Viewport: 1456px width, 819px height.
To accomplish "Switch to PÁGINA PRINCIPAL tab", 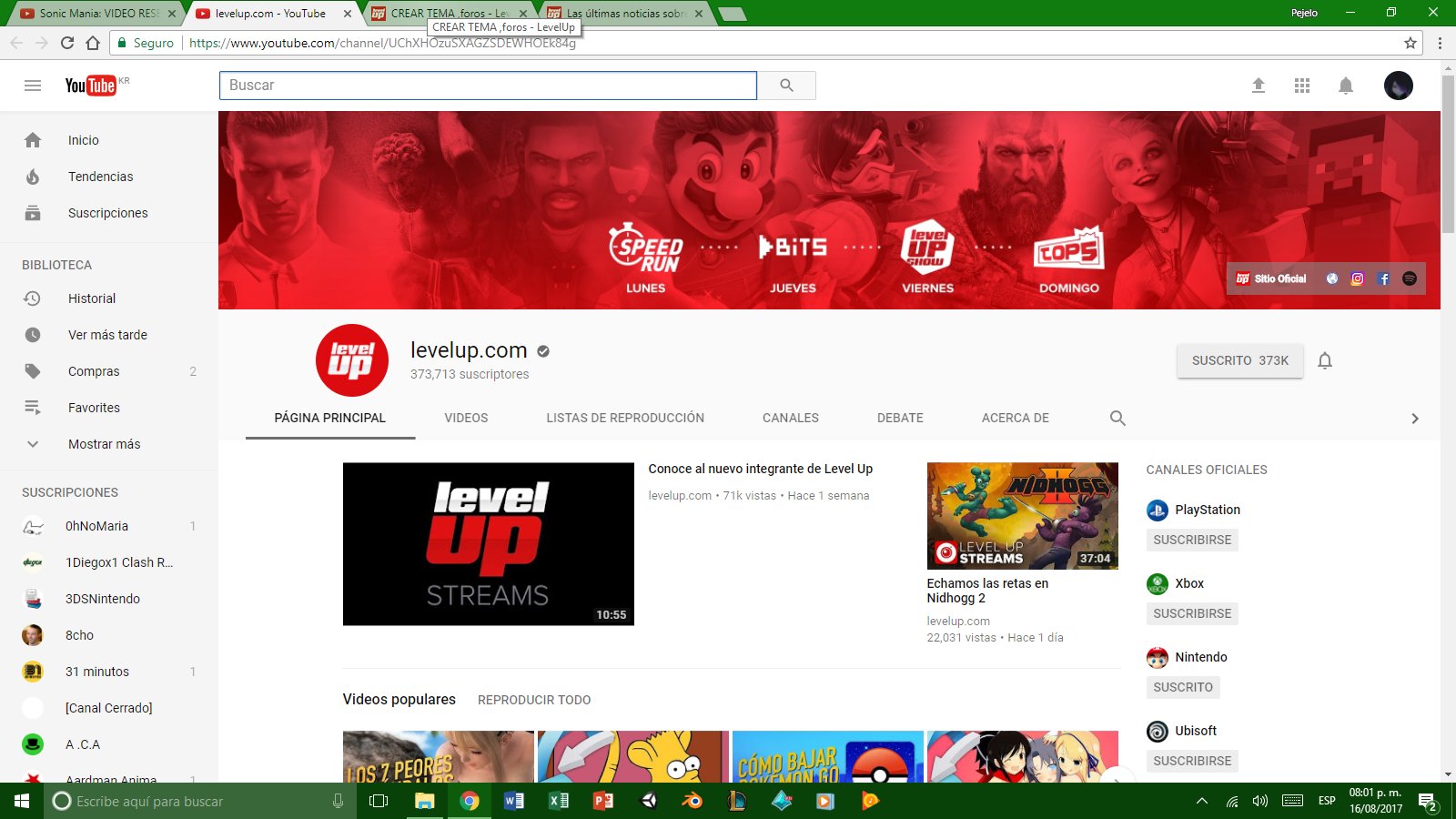I will (330, 418).
